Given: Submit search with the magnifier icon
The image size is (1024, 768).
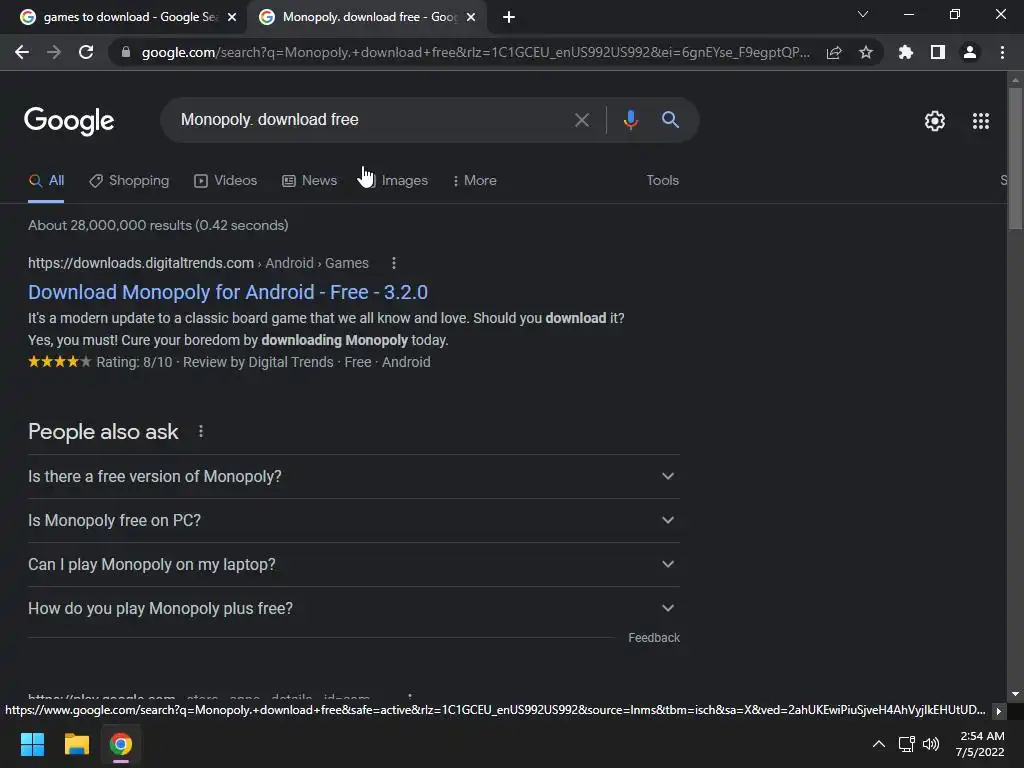Looking at the screenshot, I should tap(670, 120).
